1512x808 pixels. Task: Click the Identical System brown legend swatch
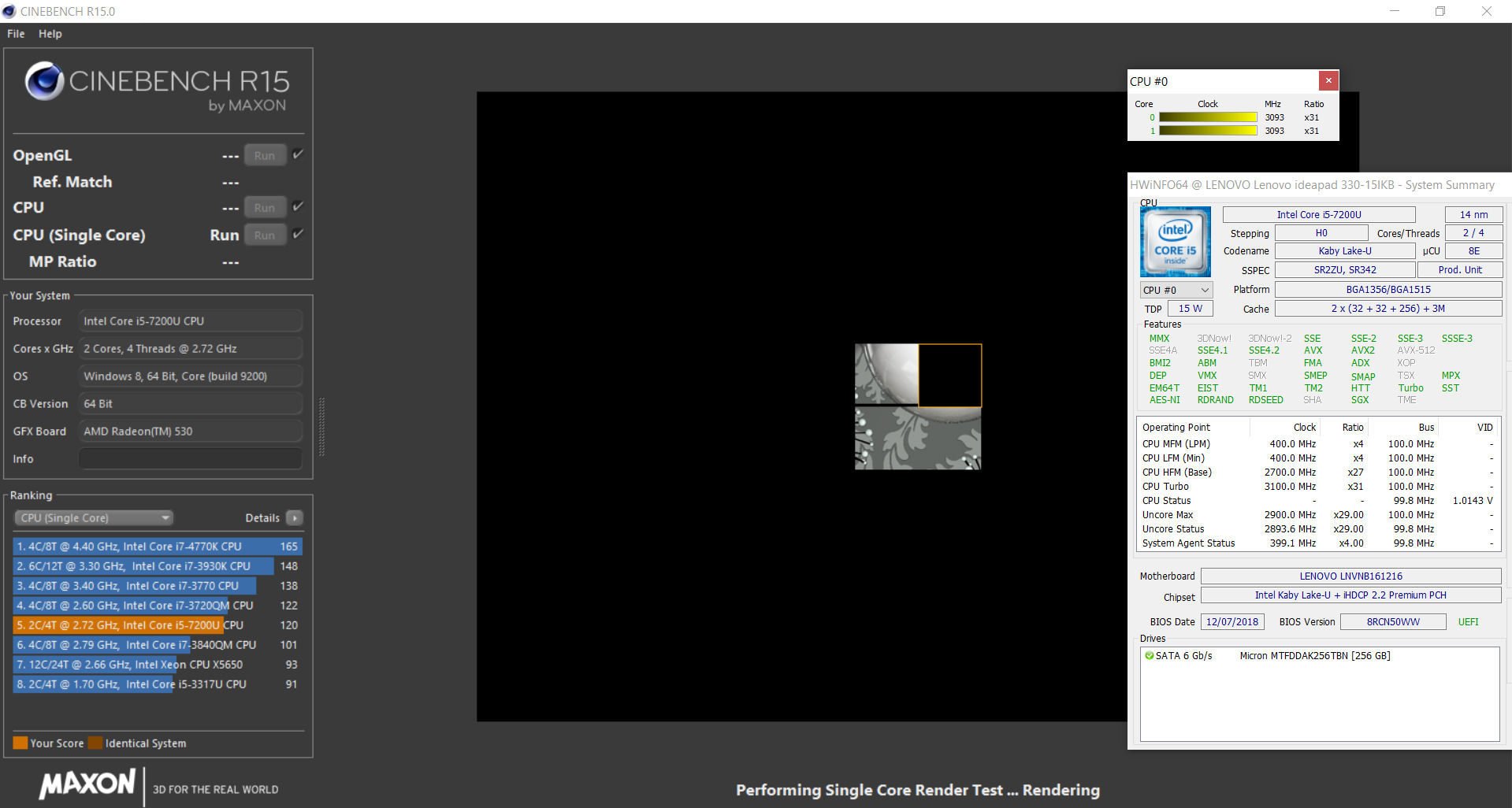point(95,743)
